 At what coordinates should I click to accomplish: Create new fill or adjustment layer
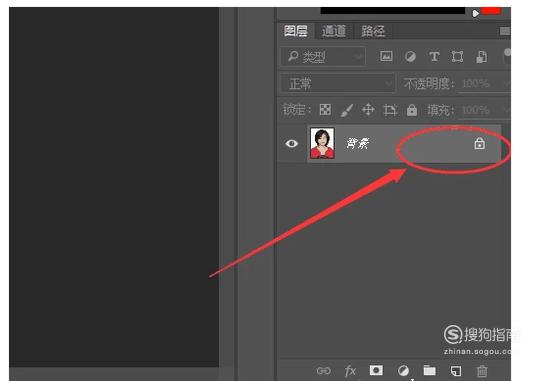[x=403, y=371]
